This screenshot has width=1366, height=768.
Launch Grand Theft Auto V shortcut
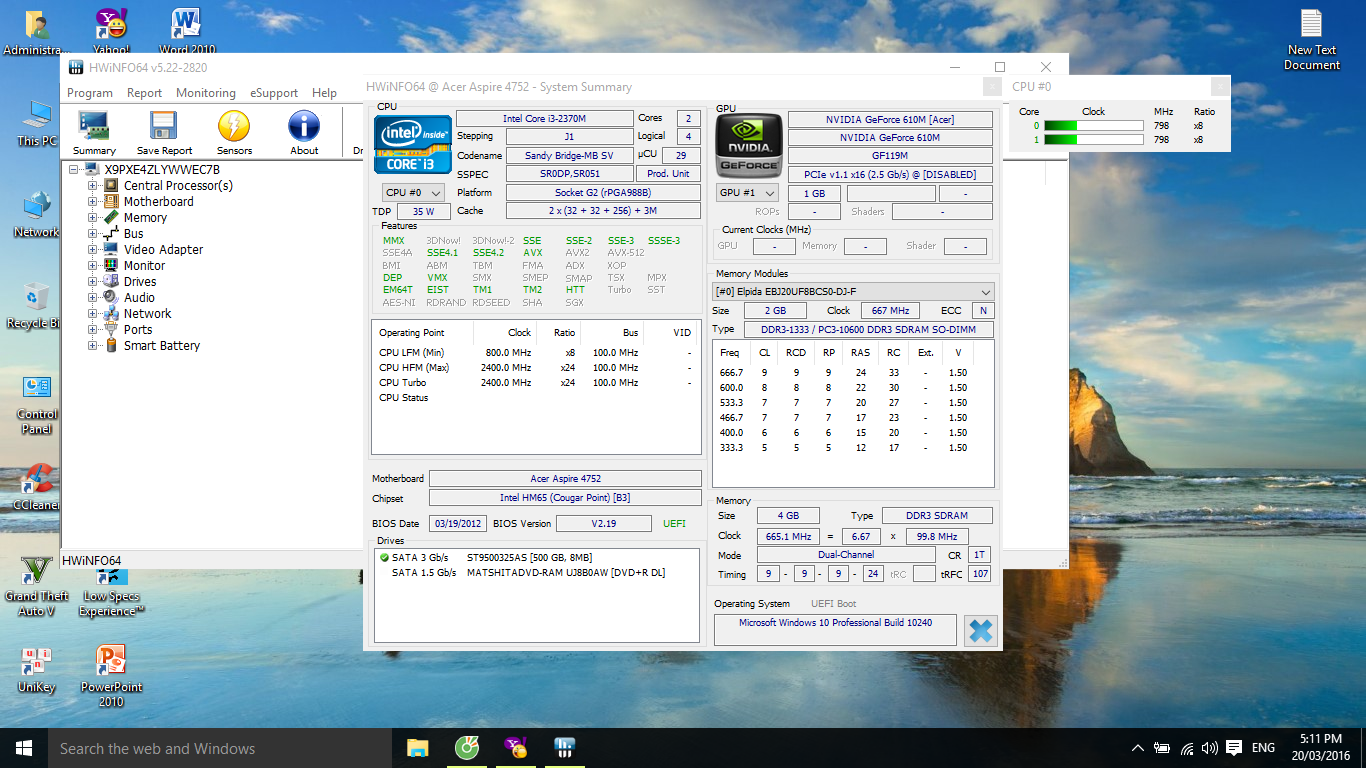pos(37,586)
